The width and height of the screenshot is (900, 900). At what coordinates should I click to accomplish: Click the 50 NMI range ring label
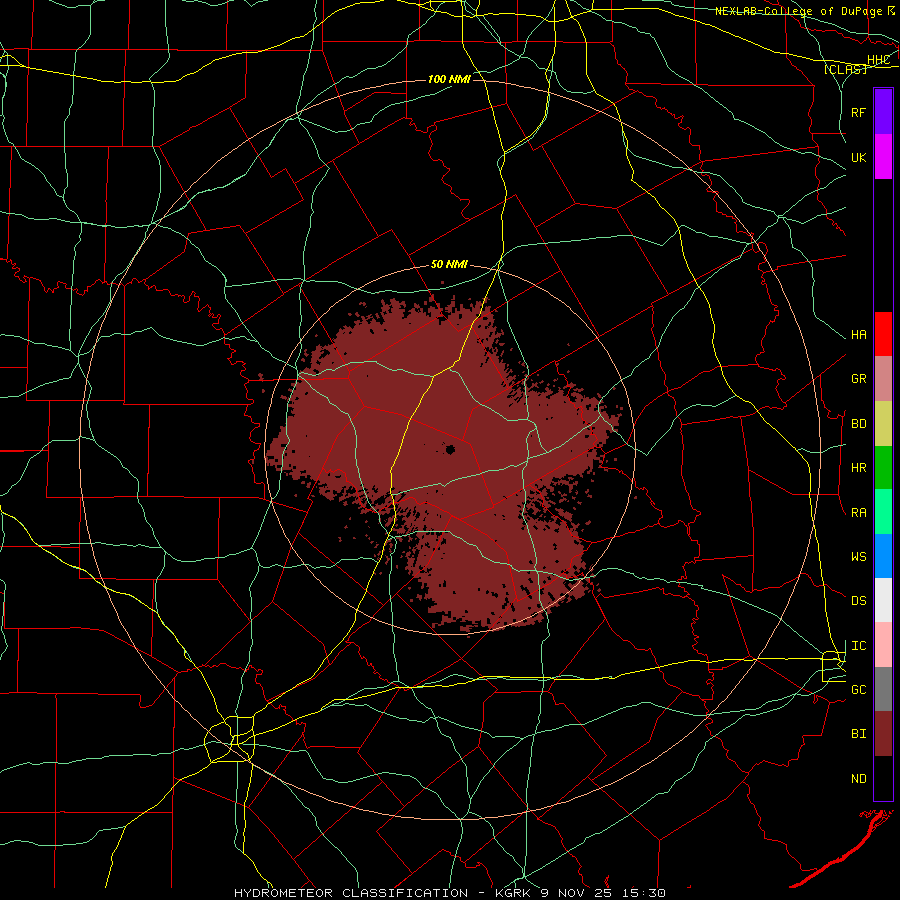pyautogui.click(x=449, y=265)
